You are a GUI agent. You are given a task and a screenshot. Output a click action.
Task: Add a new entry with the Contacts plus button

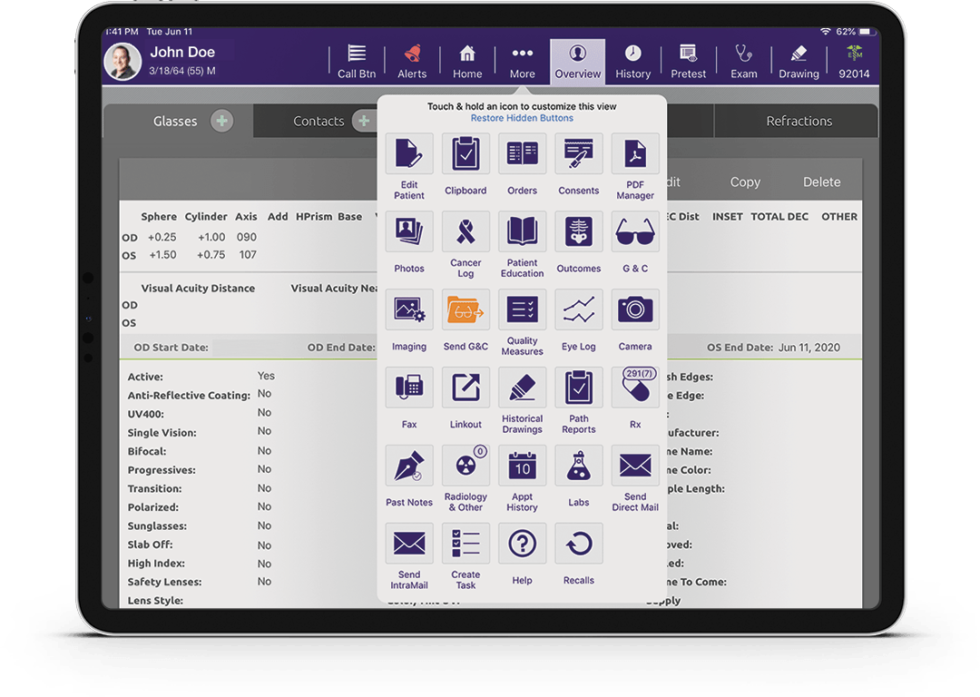click(362, 121)
